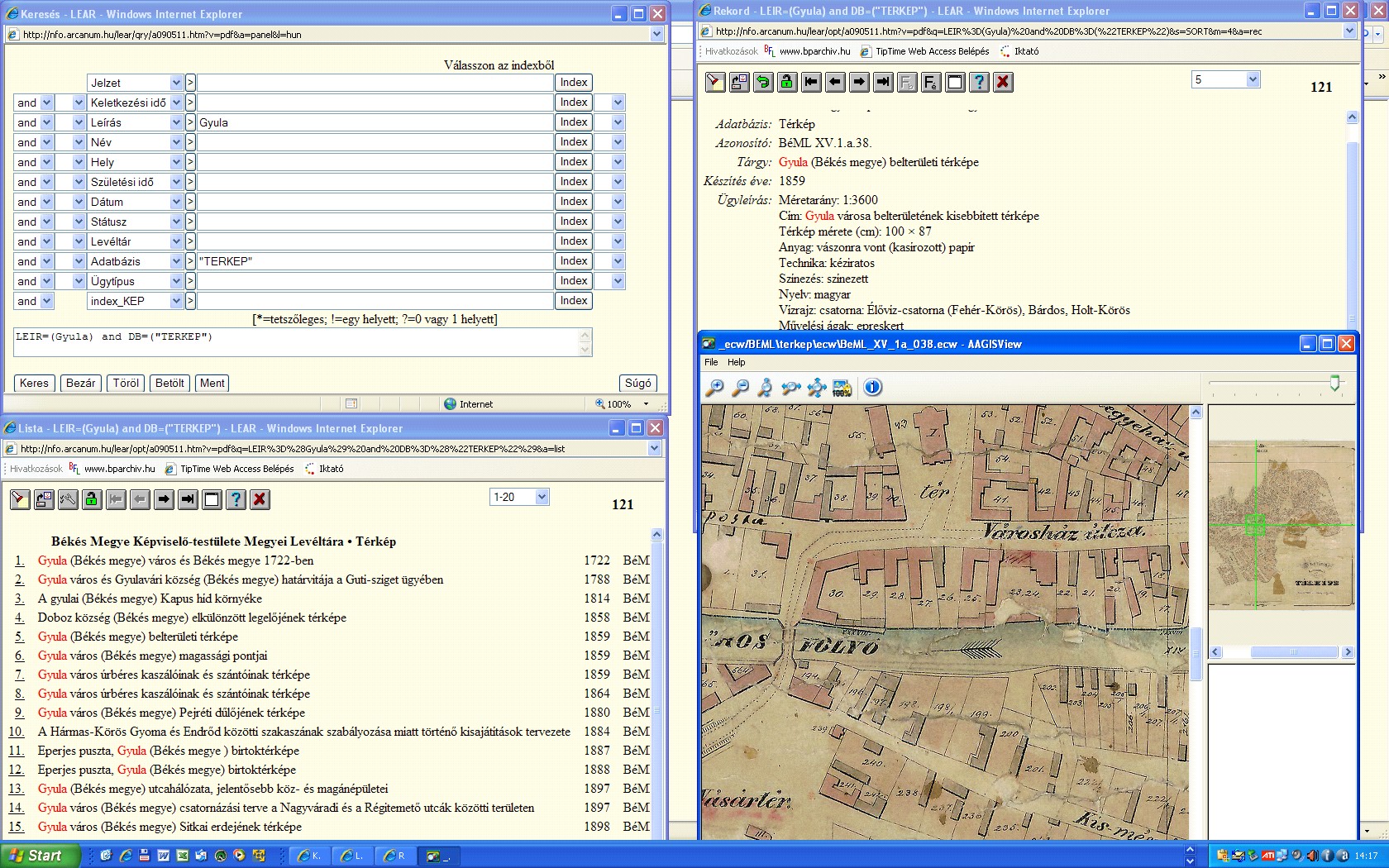The image size is (1389, 868).
Task: Click the blank window icon in Rekord toolbar
Action: tap(955, 82)
